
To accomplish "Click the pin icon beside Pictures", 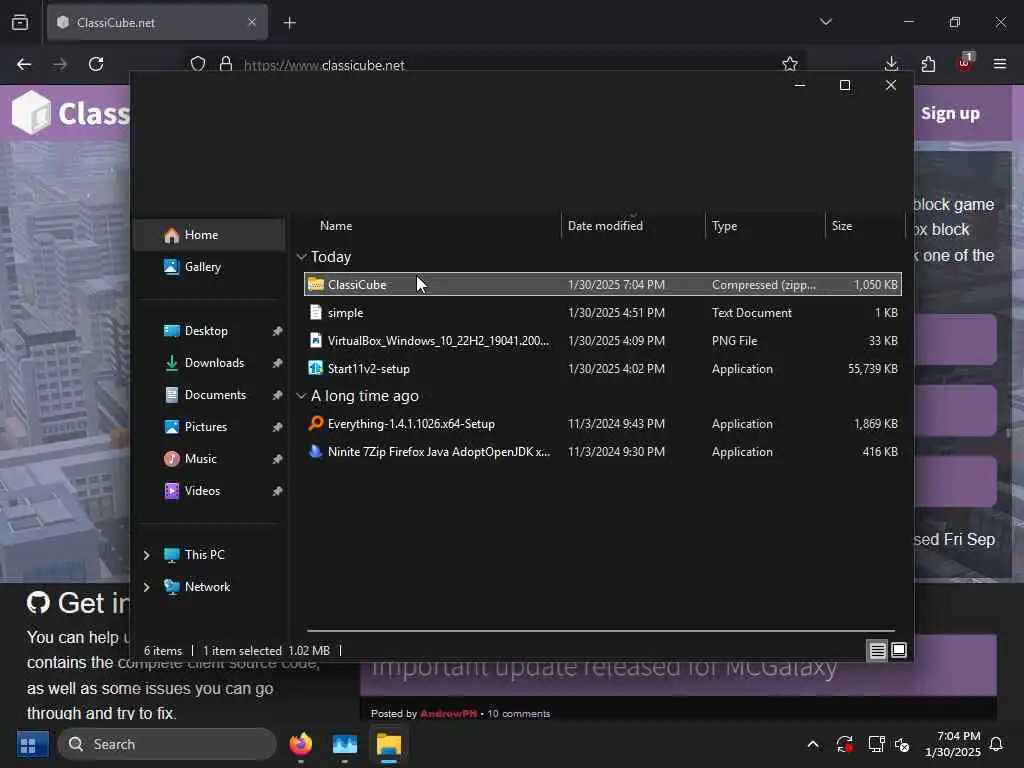I will 278,427.
